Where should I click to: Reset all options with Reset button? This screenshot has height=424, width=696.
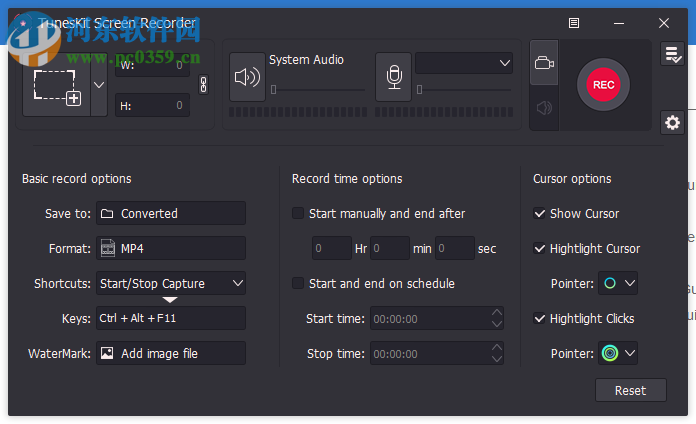630,390
